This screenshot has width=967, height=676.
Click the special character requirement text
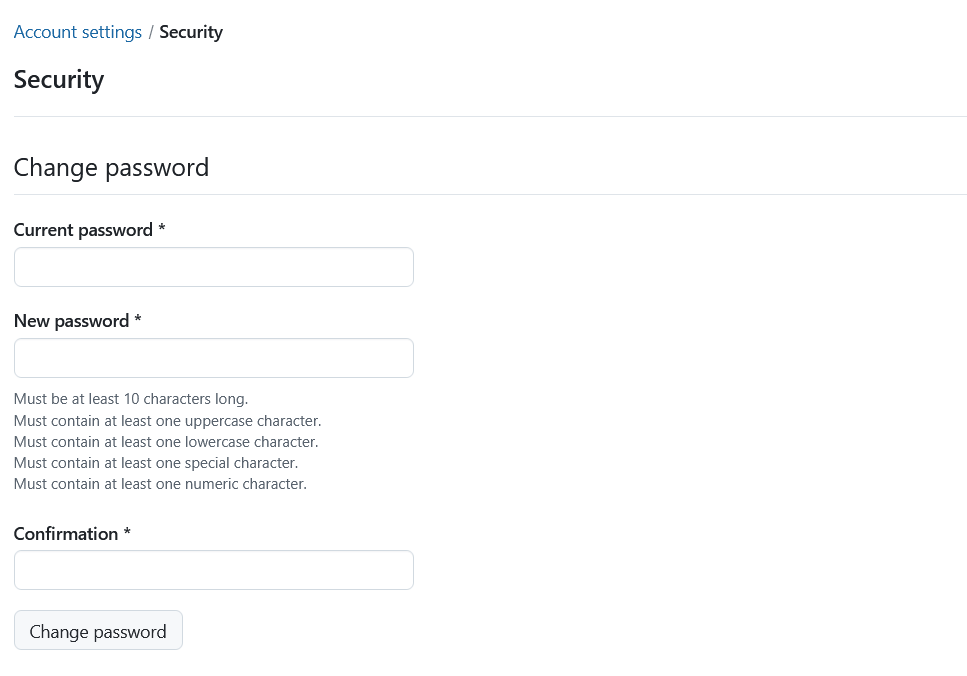click(156, 463)
